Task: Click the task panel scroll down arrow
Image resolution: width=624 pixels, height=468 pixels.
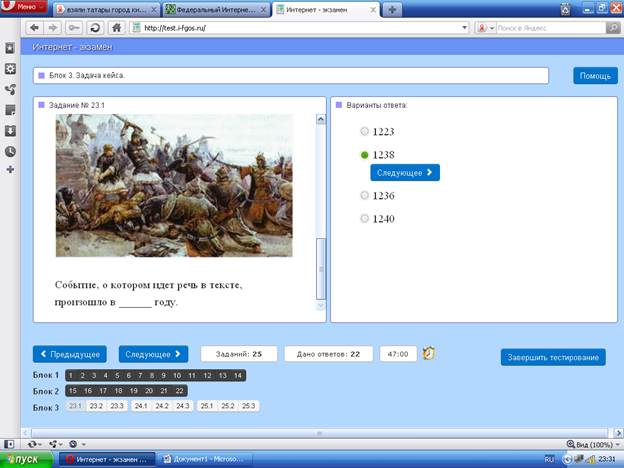Action: [x=321, y=305]
